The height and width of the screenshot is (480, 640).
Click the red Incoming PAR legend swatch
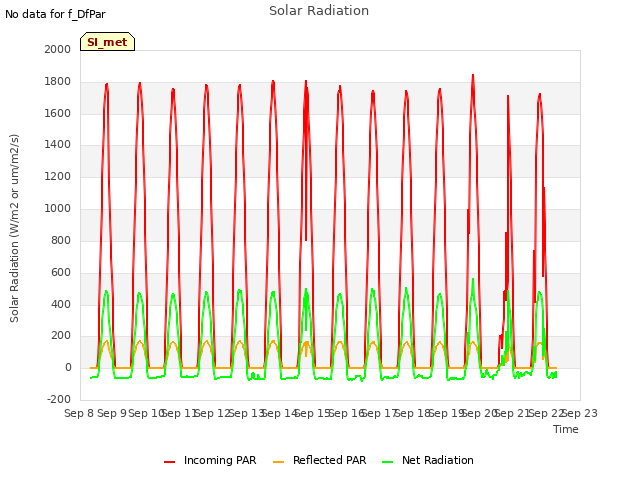pos(169,461)
